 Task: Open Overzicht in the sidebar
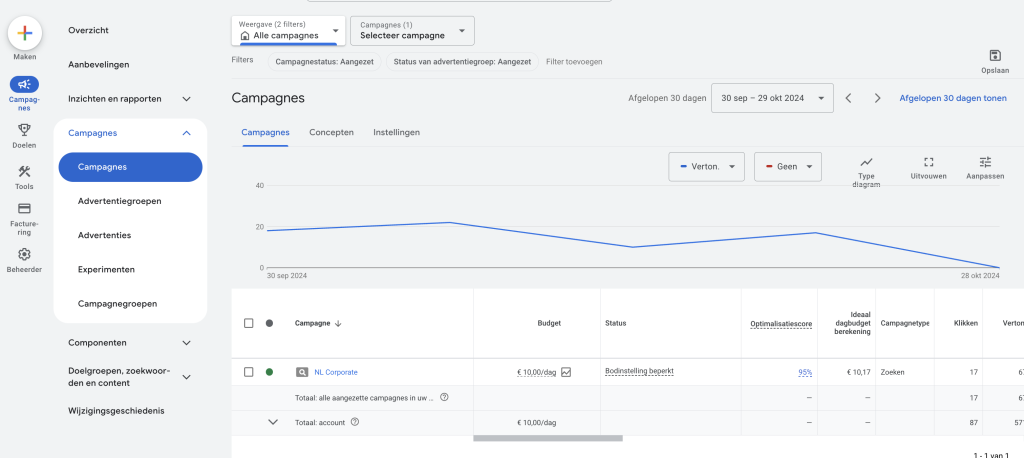click(x=88, y=30)
